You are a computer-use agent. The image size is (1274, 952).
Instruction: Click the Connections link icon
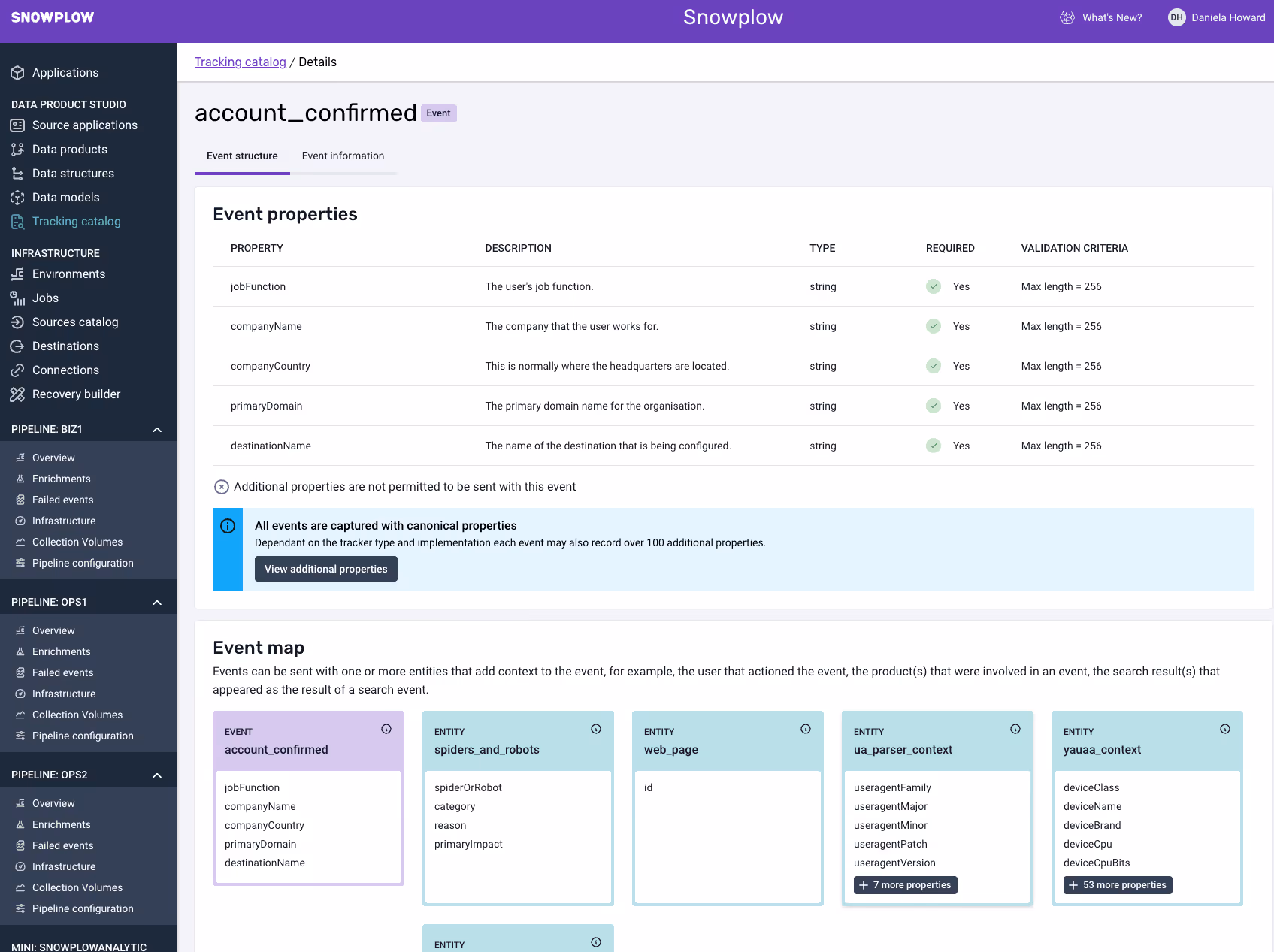coord(17,370)
